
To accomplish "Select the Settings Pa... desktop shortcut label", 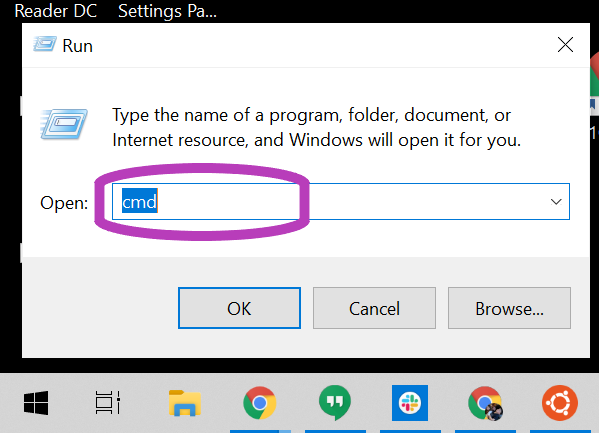I will pyautogui.click(x=167, y=11).
